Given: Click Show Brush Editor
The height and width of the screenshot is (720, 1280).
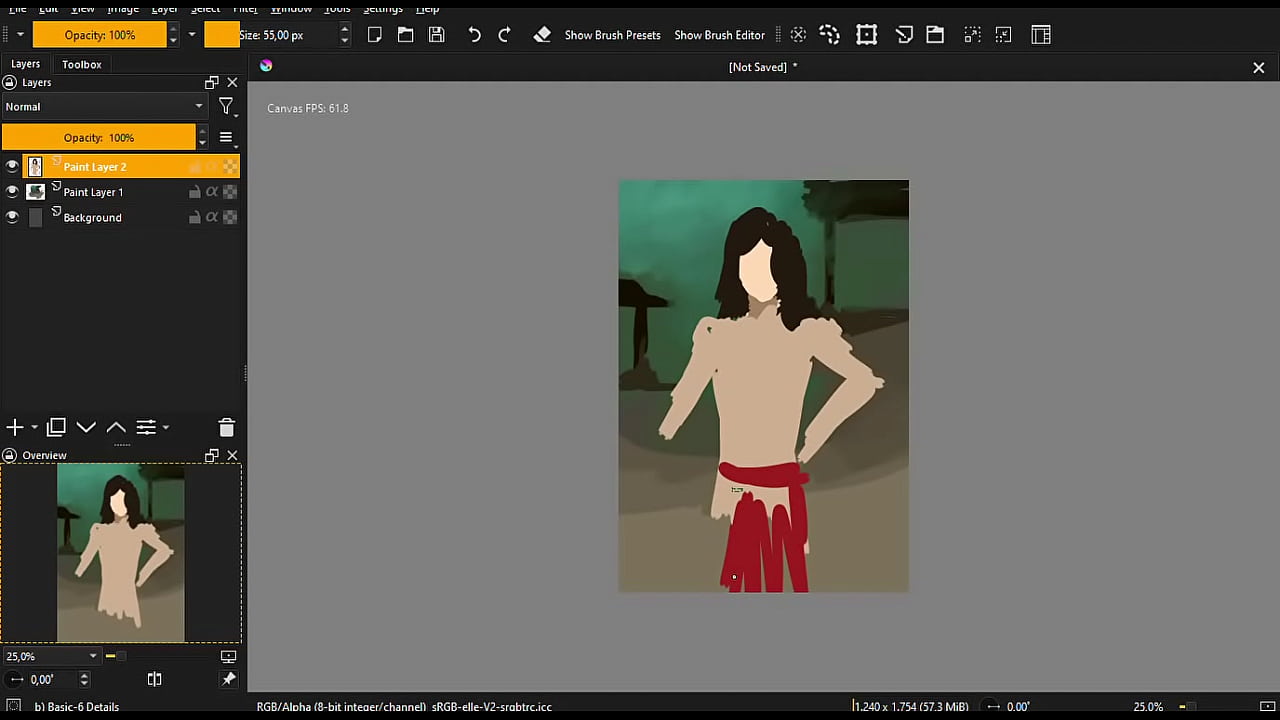Looking at the screenshot, I should coord(719,35).
